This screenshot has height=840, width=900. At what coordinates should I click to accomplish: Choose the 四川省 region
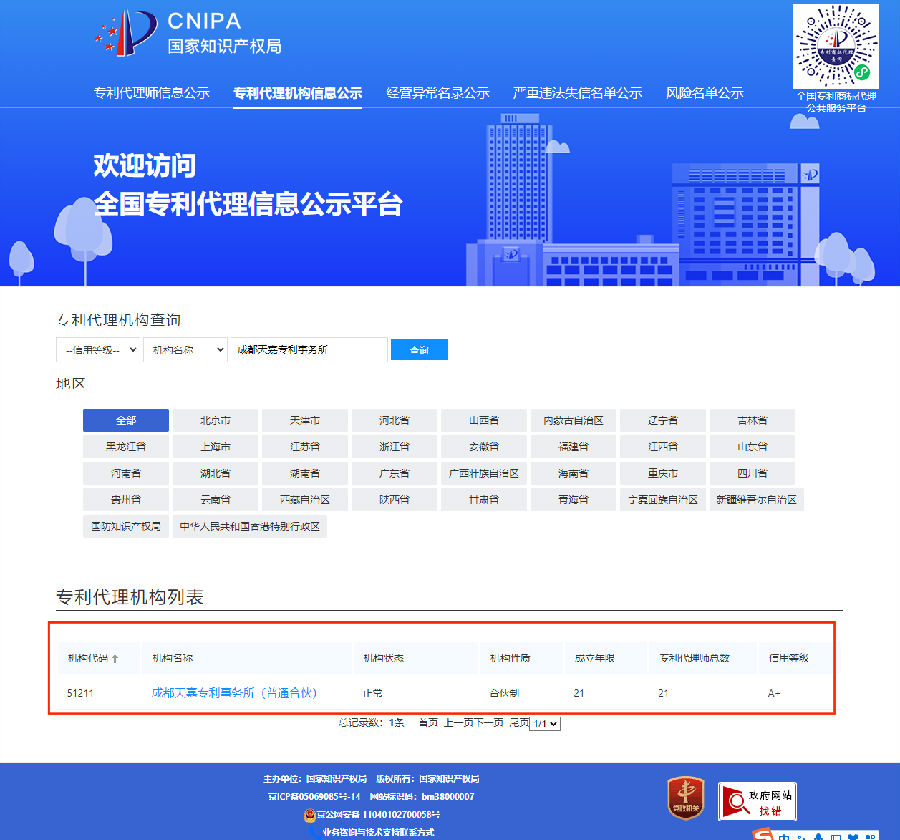752,473
